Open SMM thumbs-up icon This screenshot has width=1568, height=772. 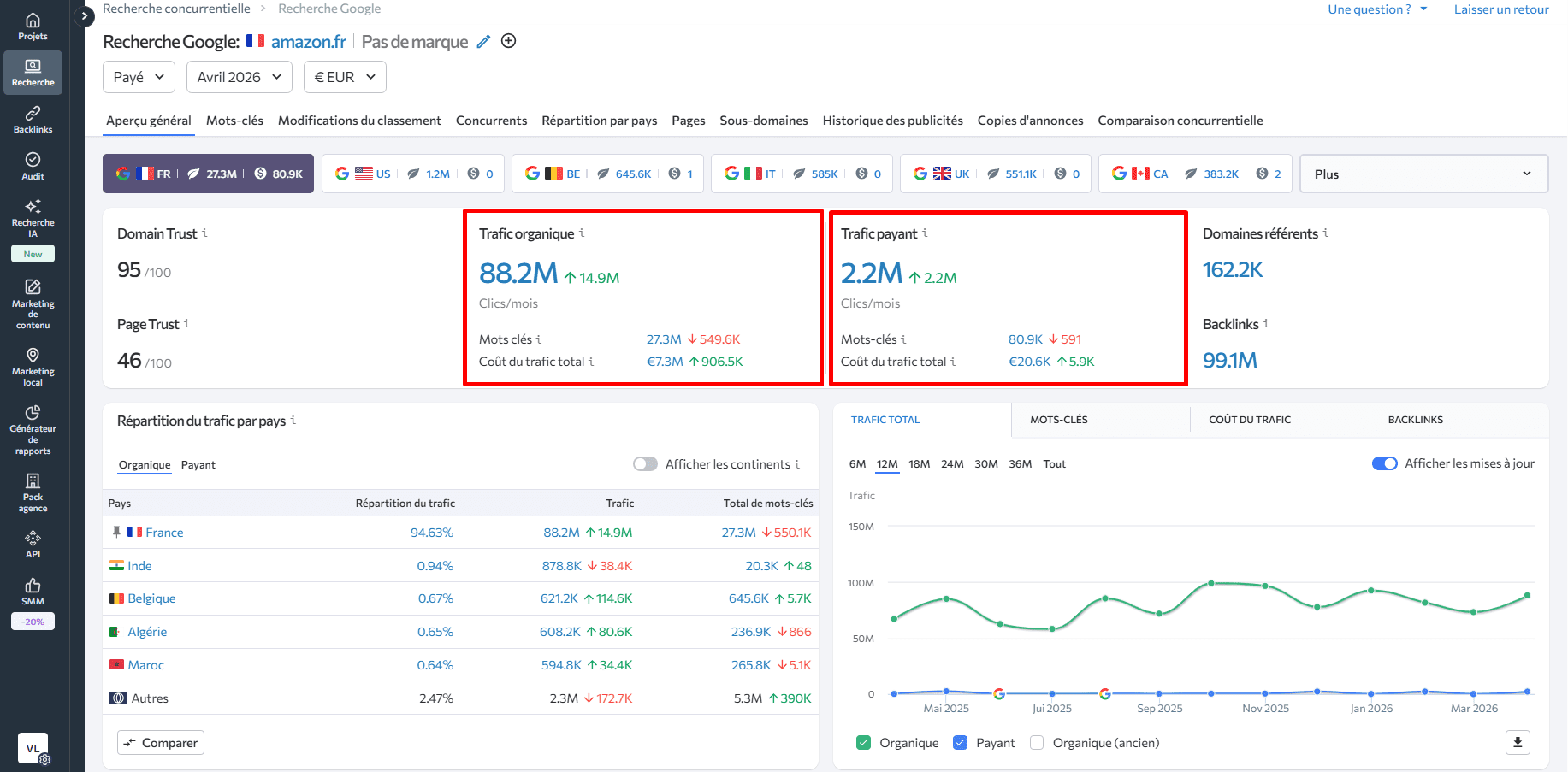click(x=33, y=586)
